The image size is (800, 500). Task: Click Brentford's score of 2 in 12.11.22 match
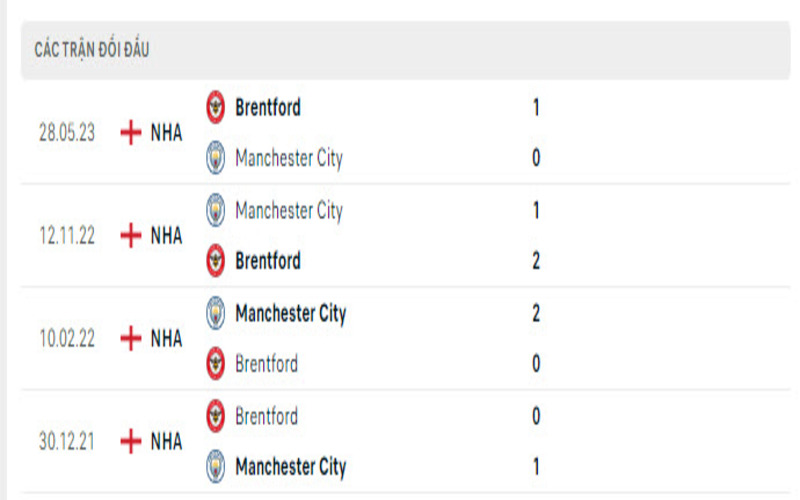(x=537, y=261)
